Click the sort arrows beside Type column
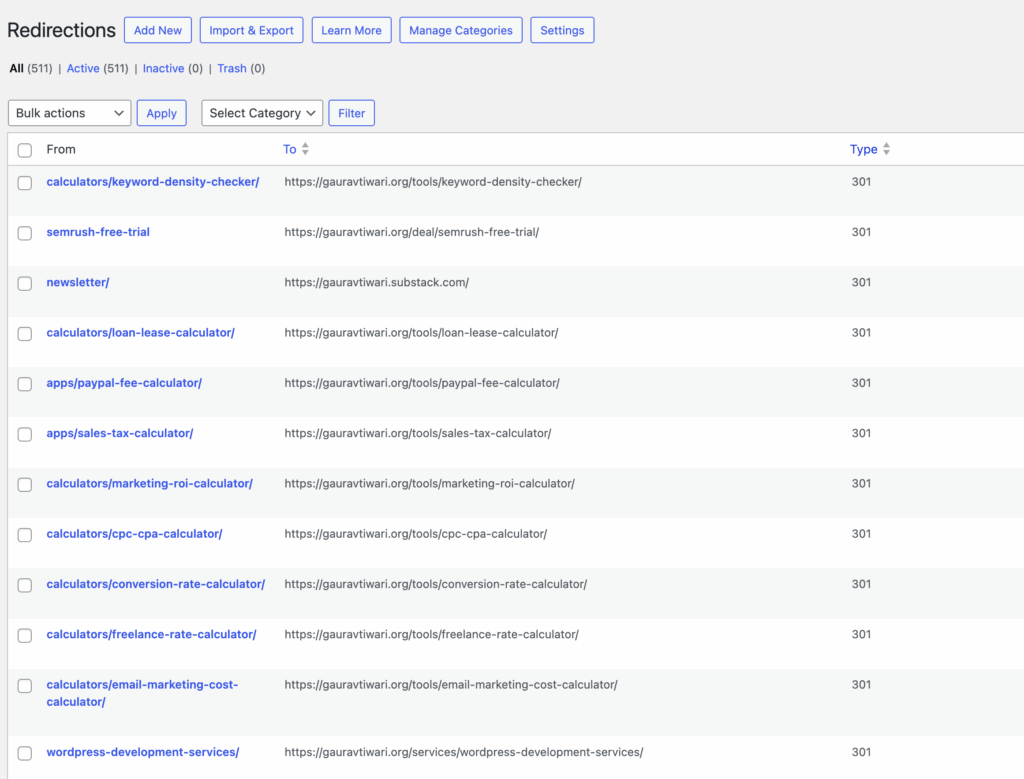The height and width of the screenshot is (779, 1024). pyautogui.click(x=886, y=149)
